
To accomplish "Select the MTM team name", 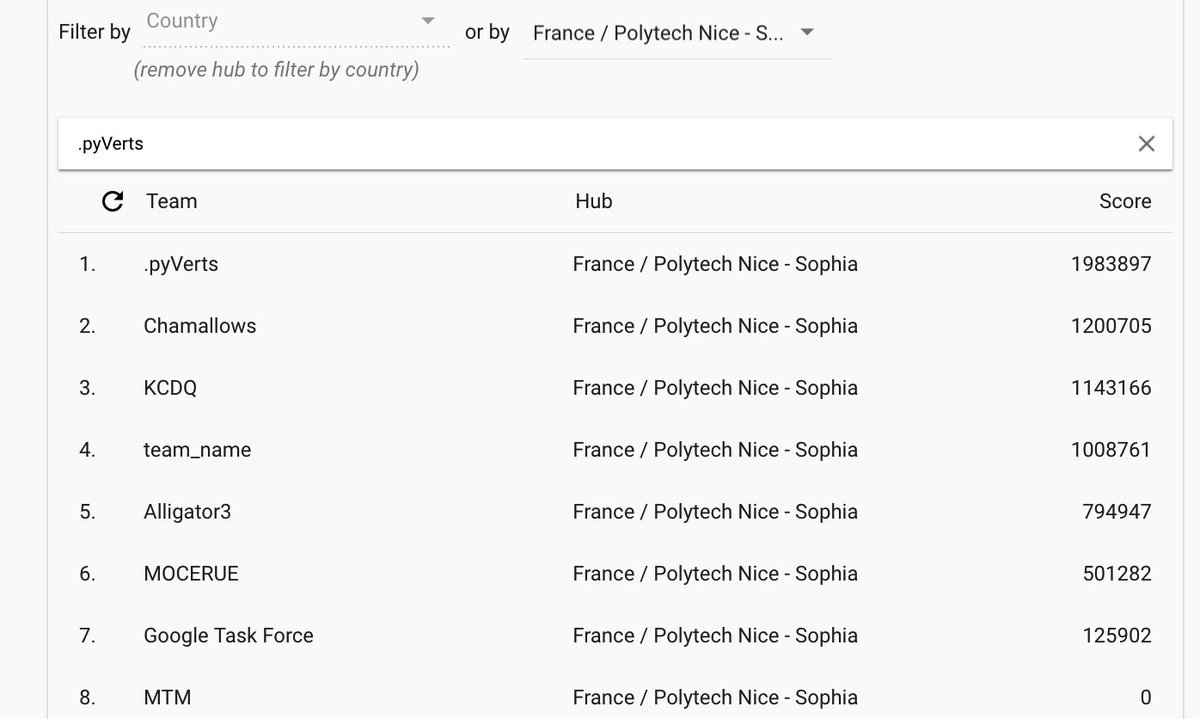I will coord(167,698).
